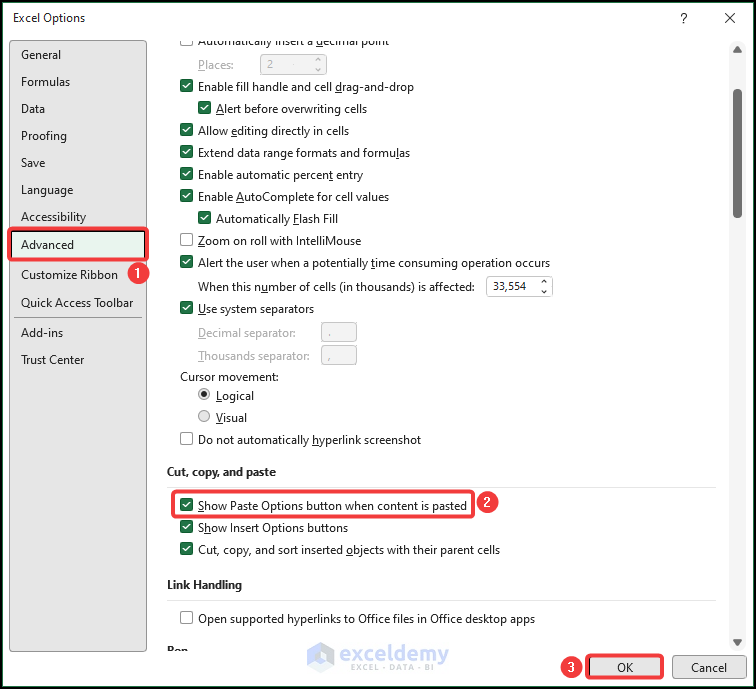Click the vertical scrollbar thumb
Viewport: 756px width, 689px height.
coord(737,153)
